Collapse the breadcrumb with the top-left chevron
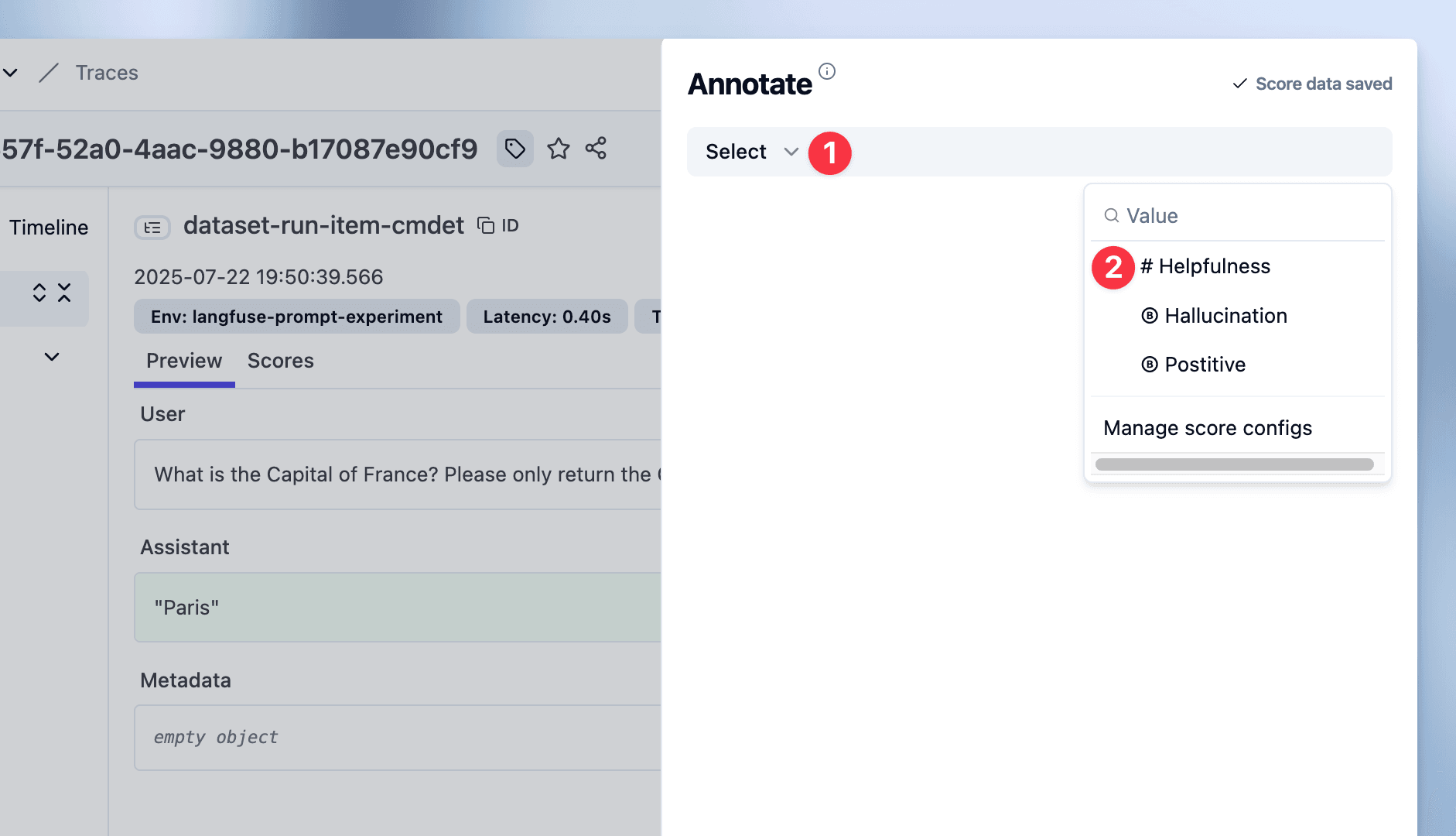This screenshot has height=836, width=1456. click(11, 72)
